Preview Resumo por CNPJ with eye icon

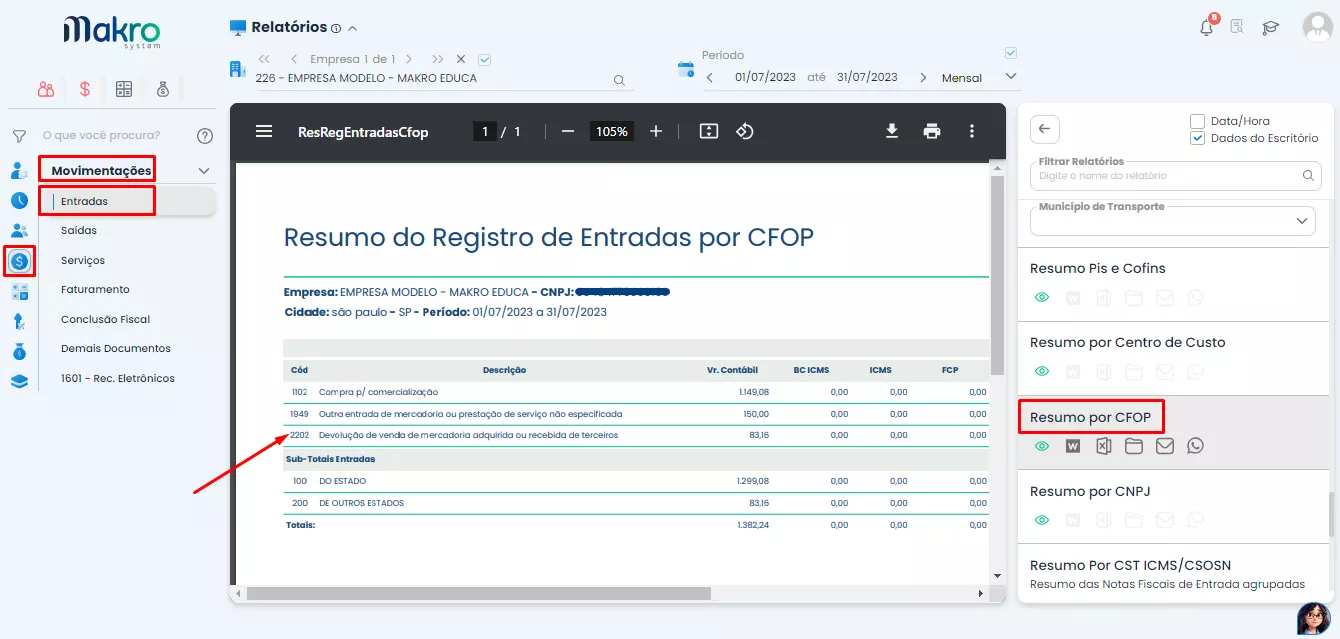pos(1042,520)
